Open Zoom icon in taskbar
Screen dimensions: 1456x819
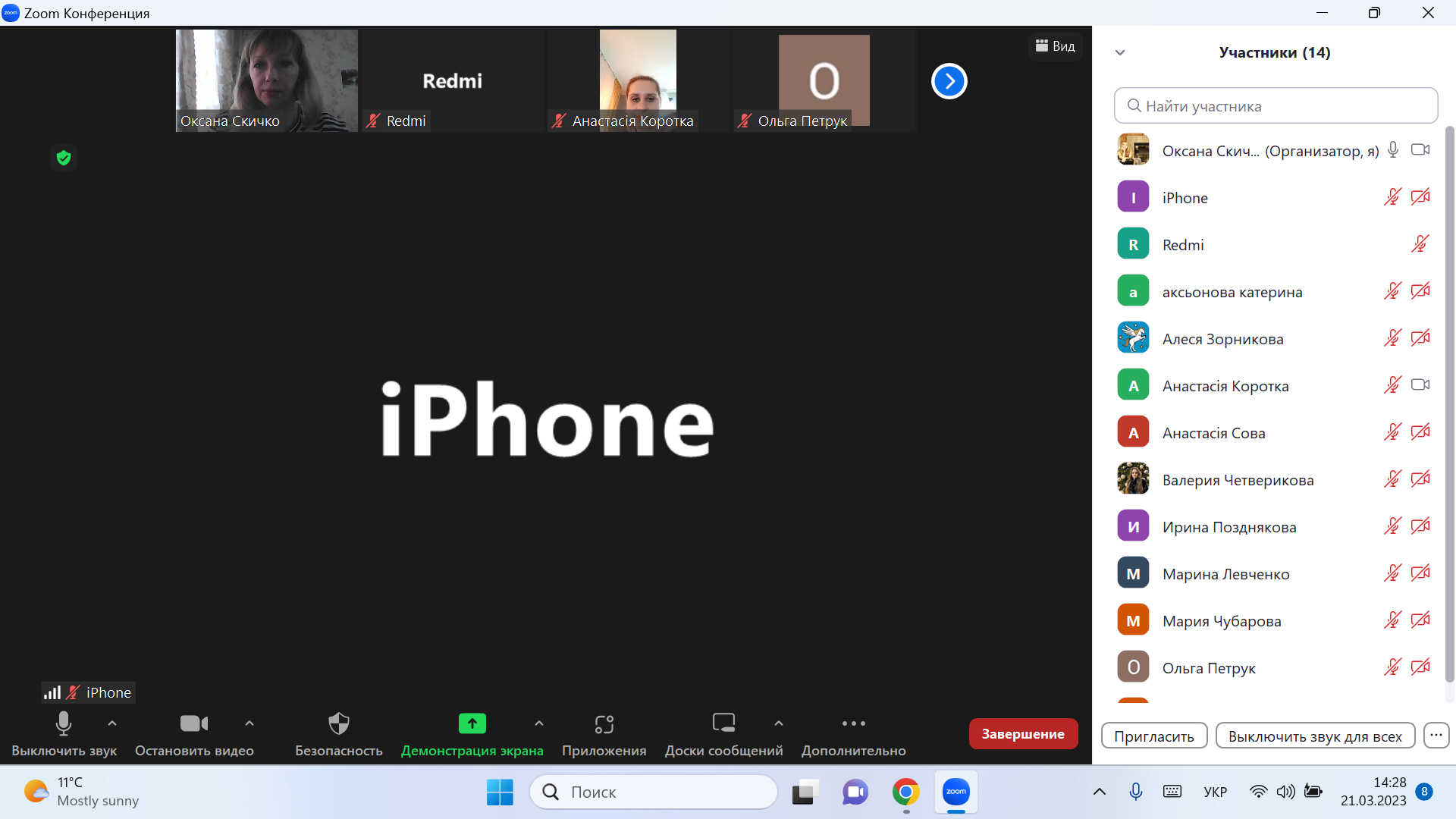point(955,792)
